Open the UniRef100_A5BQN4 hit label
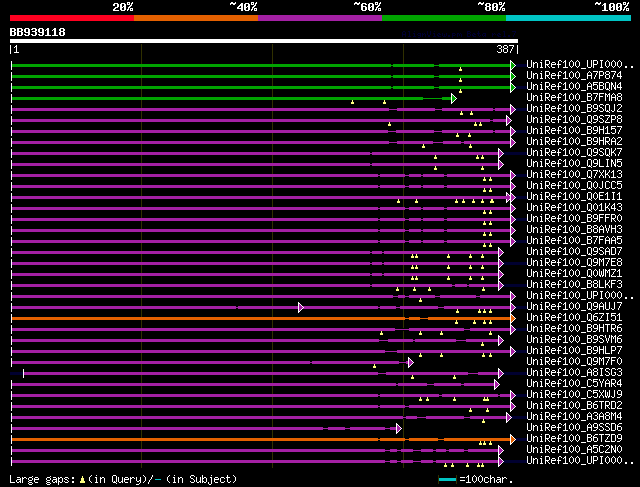Screen dimensions: 640x487 (x=574, y=87)
